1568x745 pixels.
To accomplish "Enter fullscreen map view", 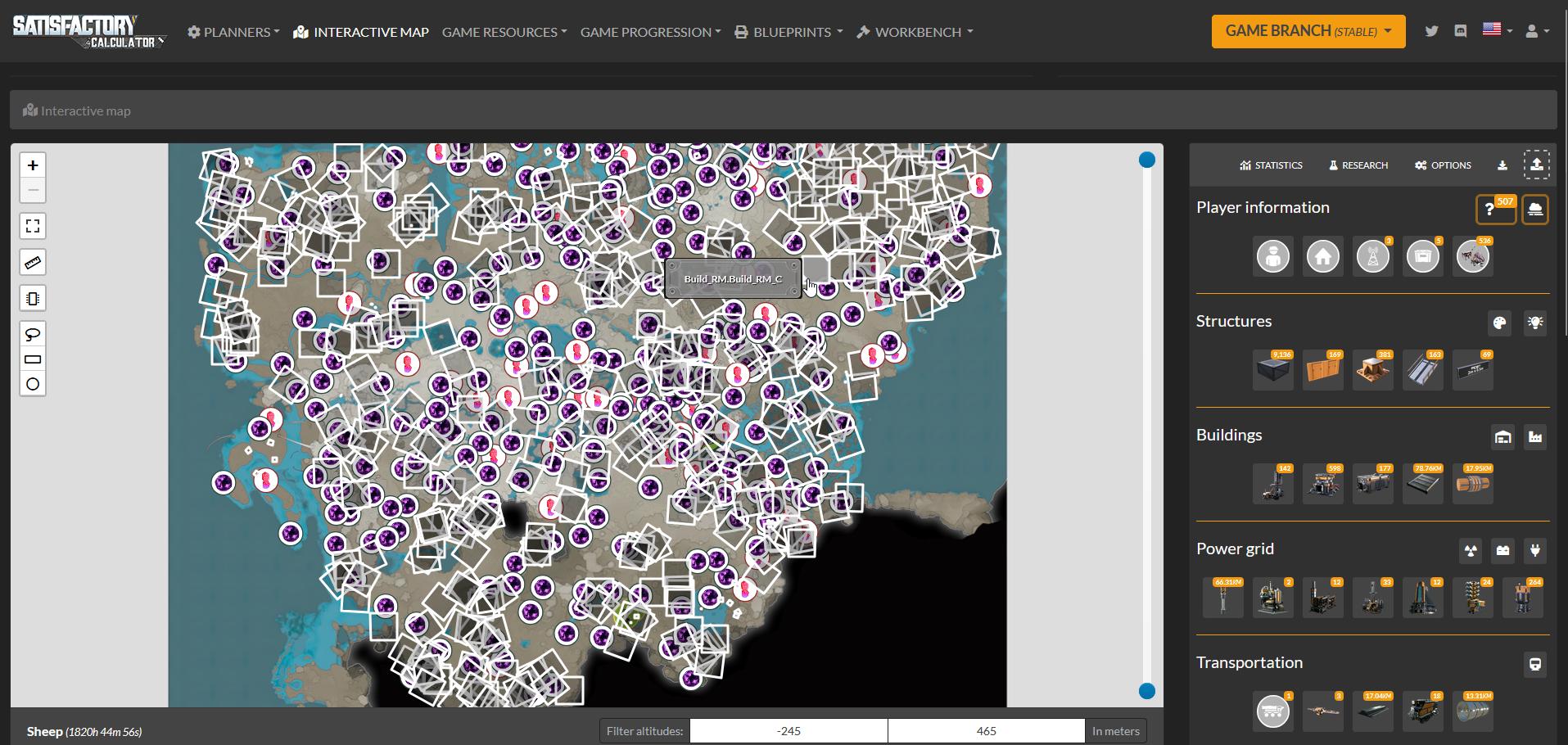I will [x=33, y=226].
